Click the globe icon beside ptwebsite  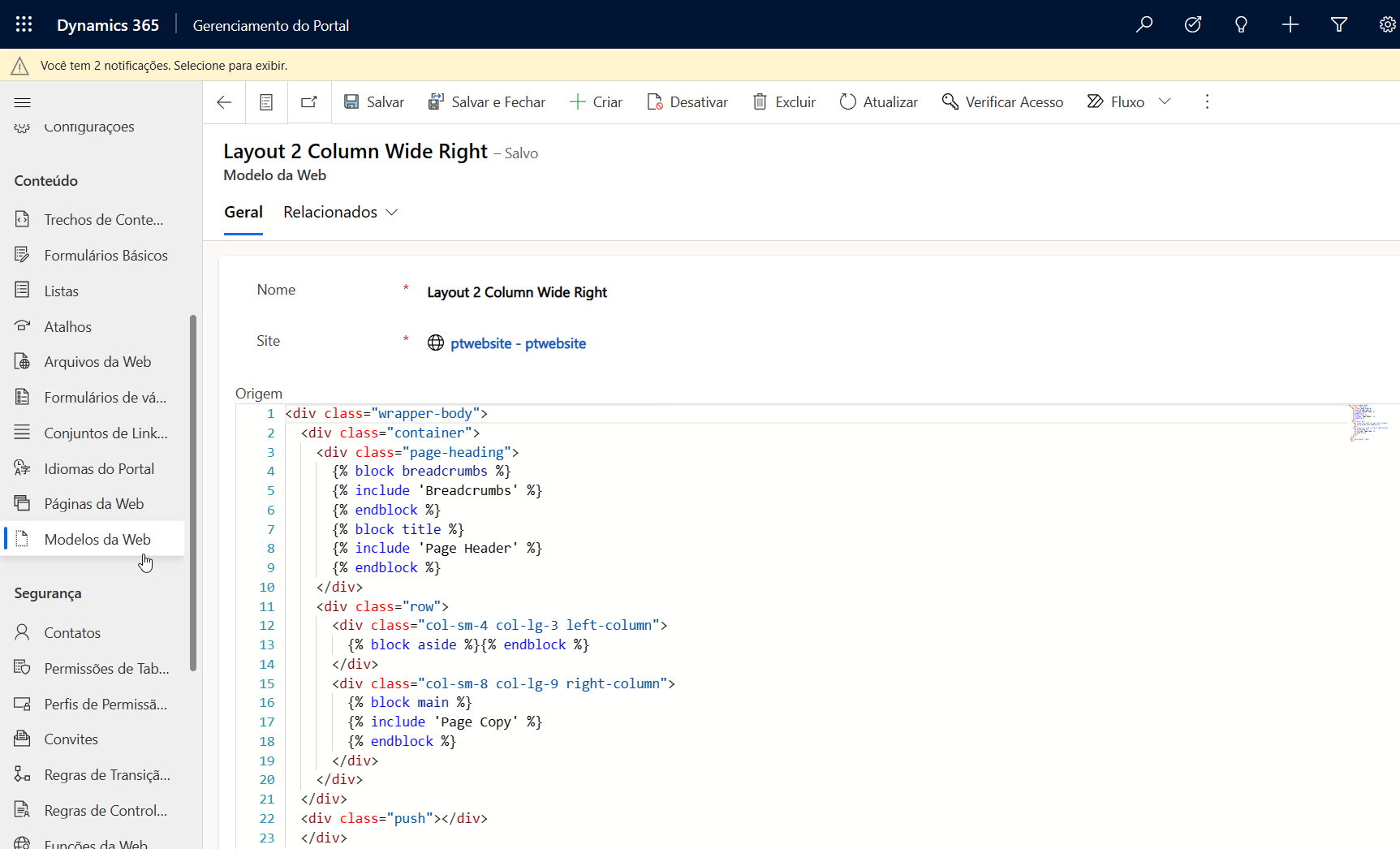tap(436, 343)
